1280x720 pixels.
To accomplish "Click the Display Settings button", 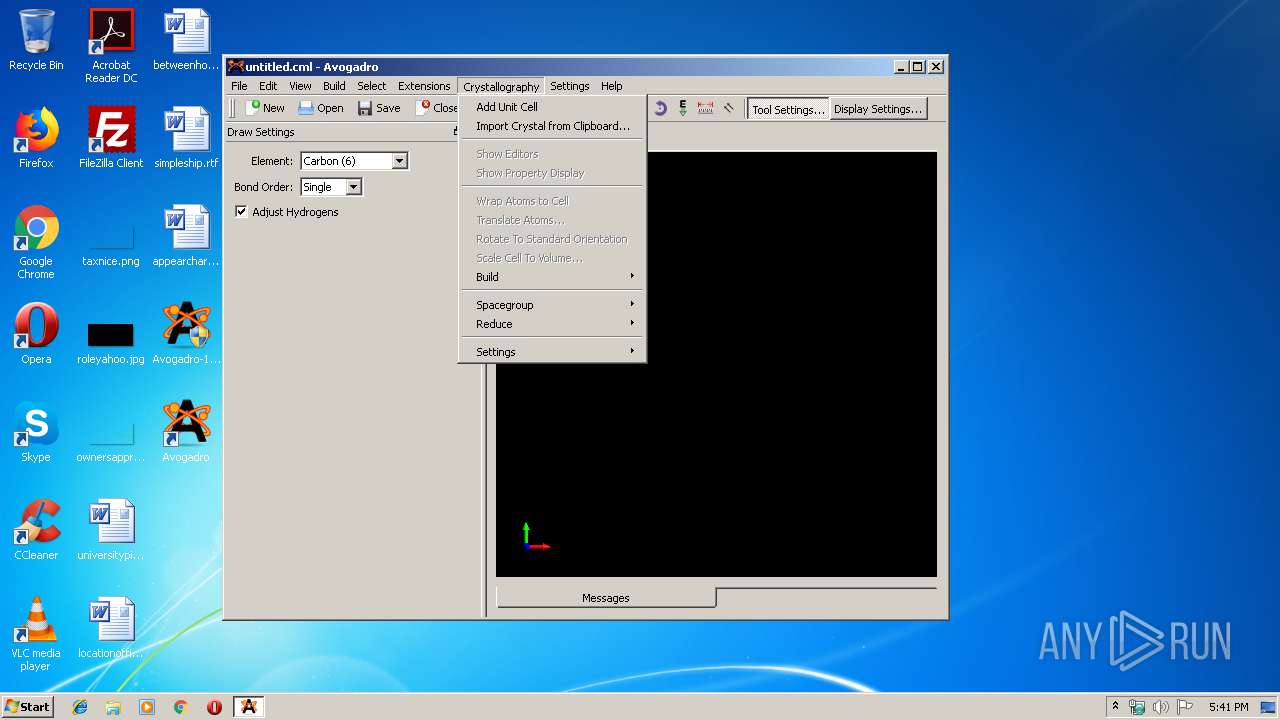I will [x=877, y=109].
